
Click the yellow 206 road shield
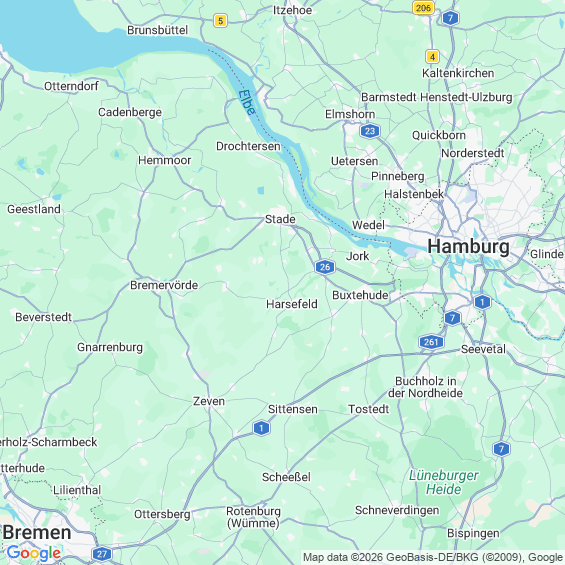tap(423, 8)
